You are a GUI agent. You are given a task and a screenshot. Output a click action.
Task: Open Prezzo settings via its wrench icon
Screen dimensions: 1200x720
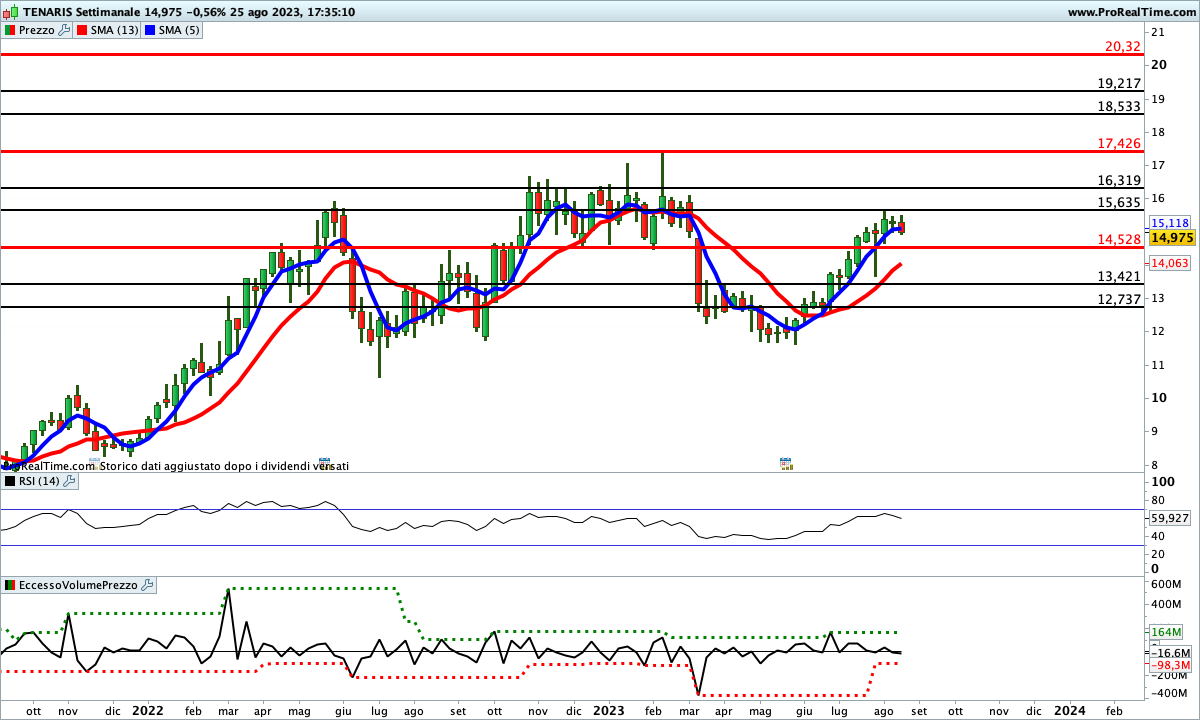click(65, 30)
